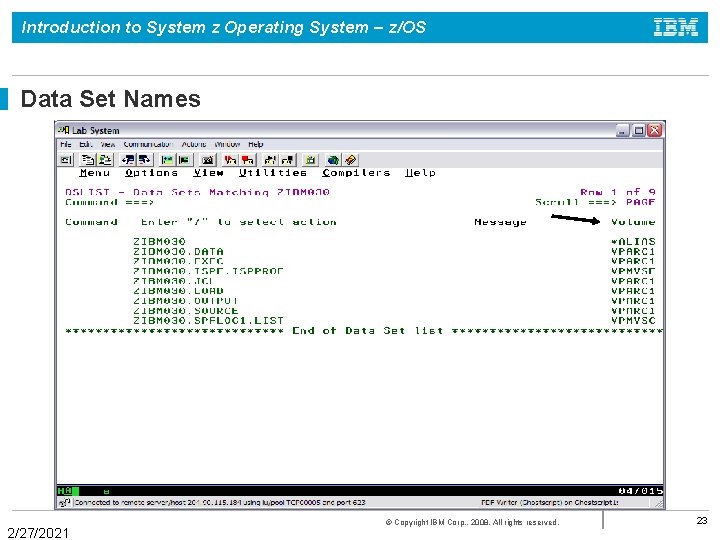Open the emulator View menu beside Edit

pyautogui.click(x=108, y=144)
